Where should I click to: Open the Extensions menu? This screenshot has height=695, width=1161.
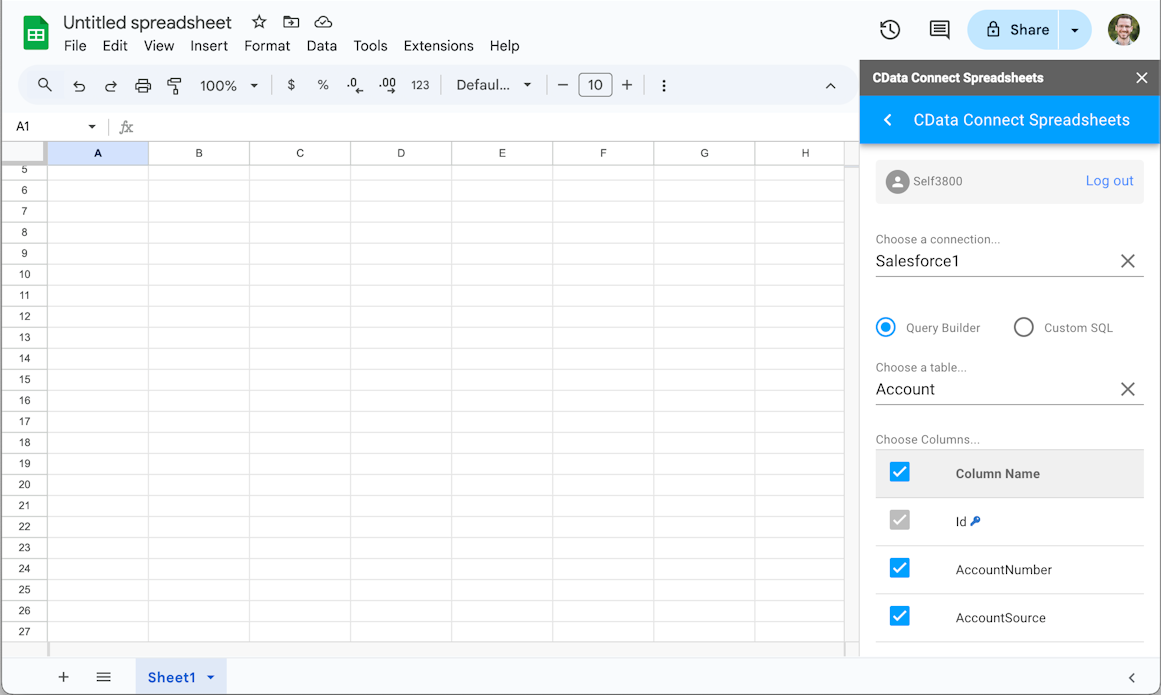438,46
